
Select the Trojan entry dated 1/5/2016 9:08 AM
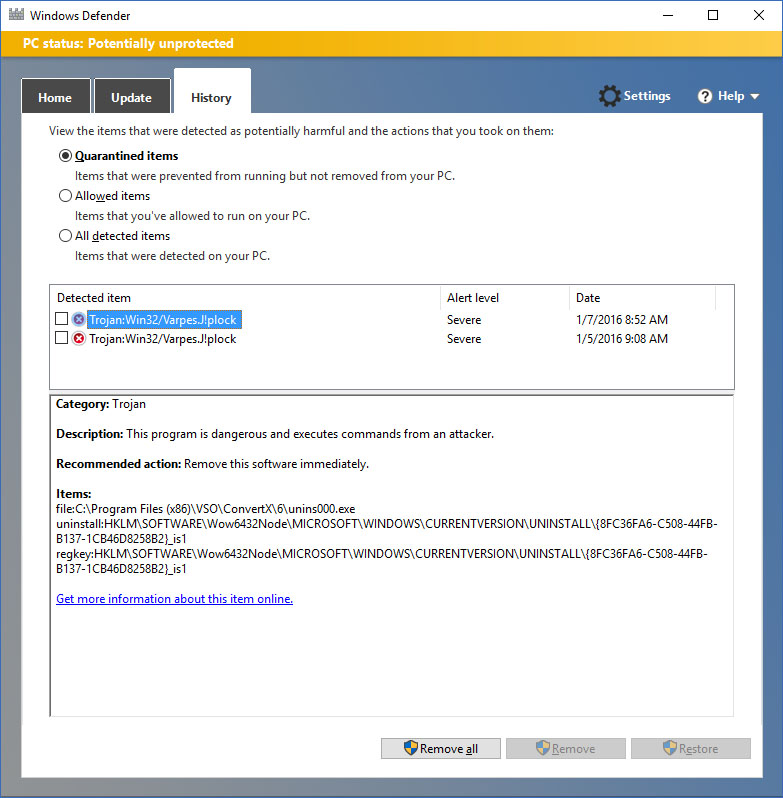pyautogui.click(x=163, y=339)
